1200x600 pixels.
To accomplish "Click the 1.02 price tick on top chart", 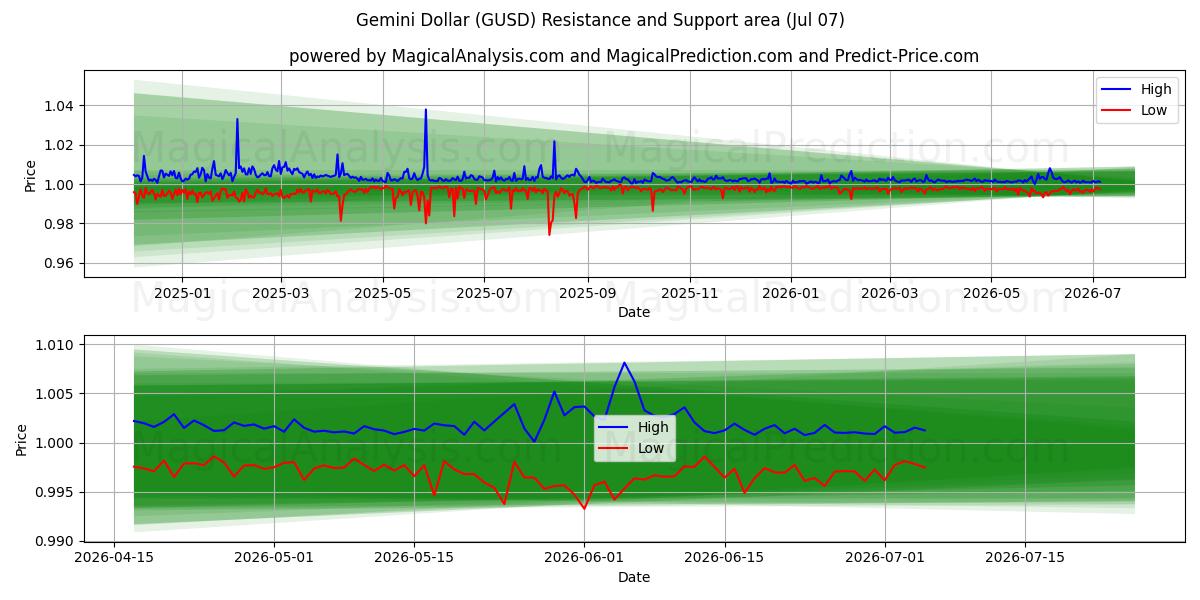I will point(61,145).
